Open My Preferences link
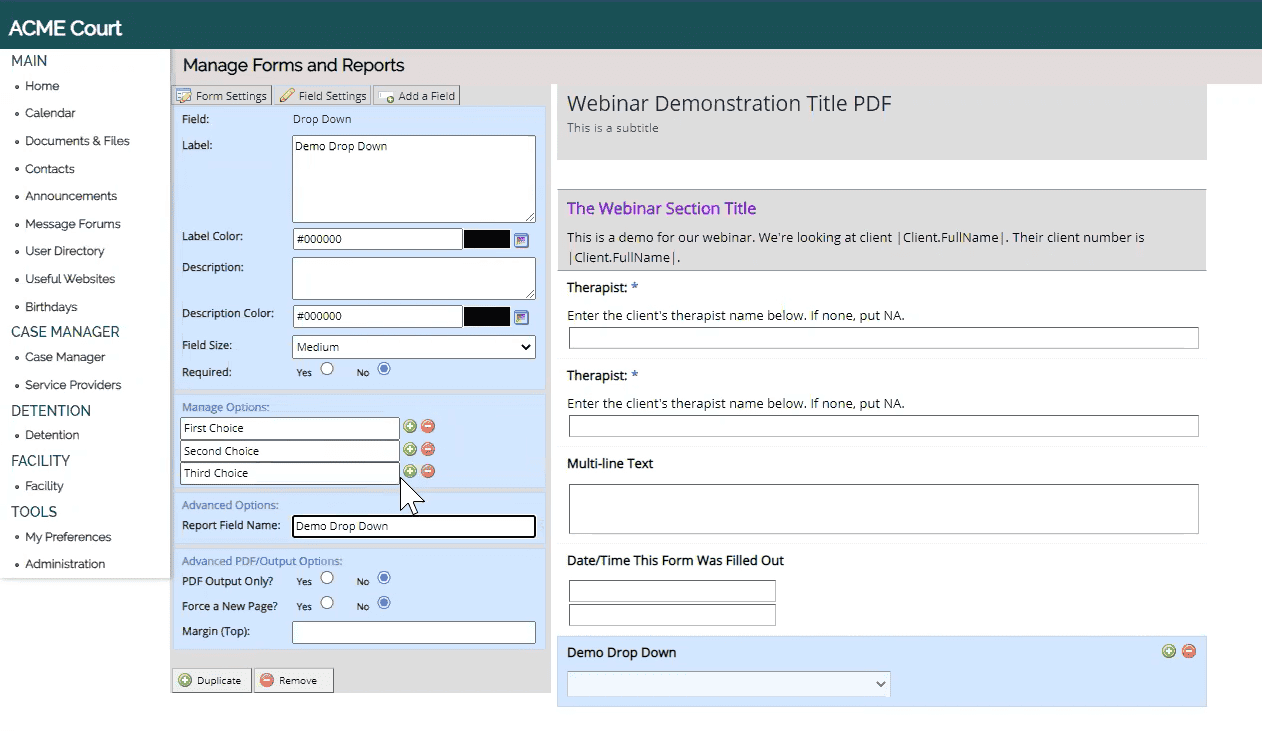 [68, 537]
